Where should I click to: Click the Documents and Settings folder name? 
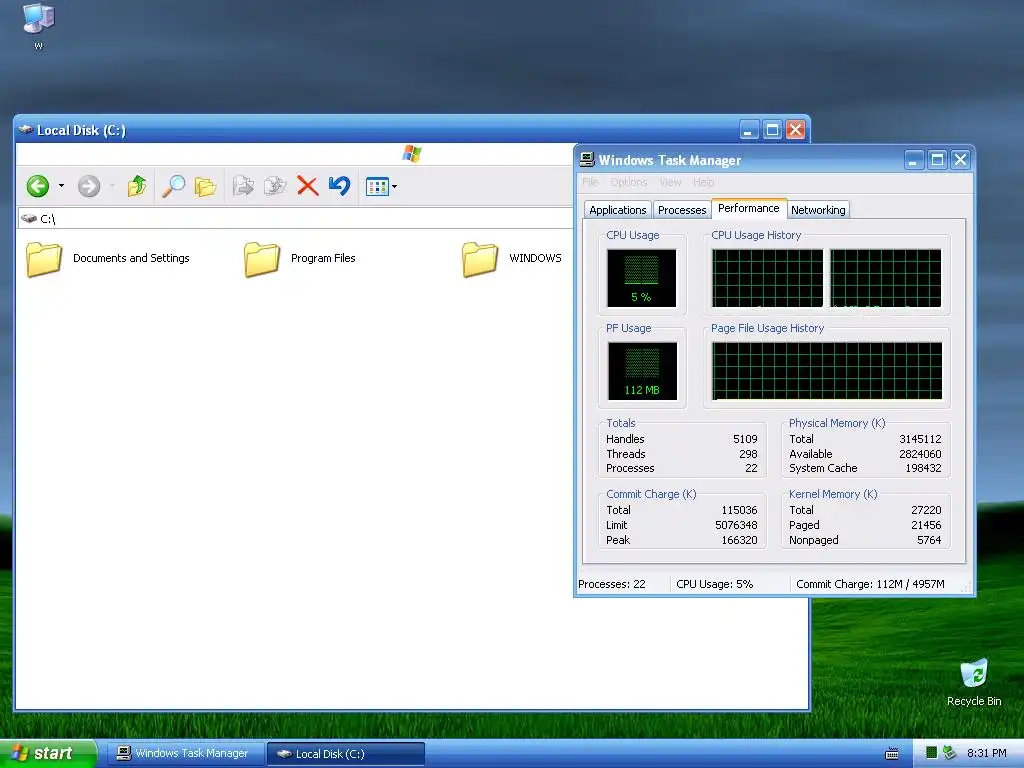coord(131,258)
